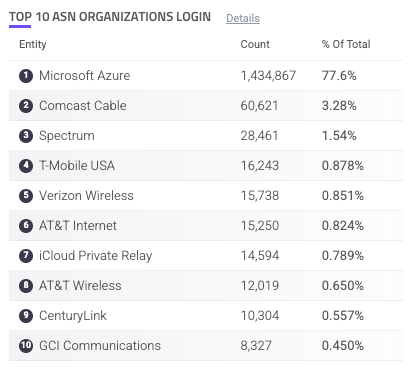413x369 pixels.
Task: Click the rank 1 badge for Microsoft Azure
Action: point(26,76)
